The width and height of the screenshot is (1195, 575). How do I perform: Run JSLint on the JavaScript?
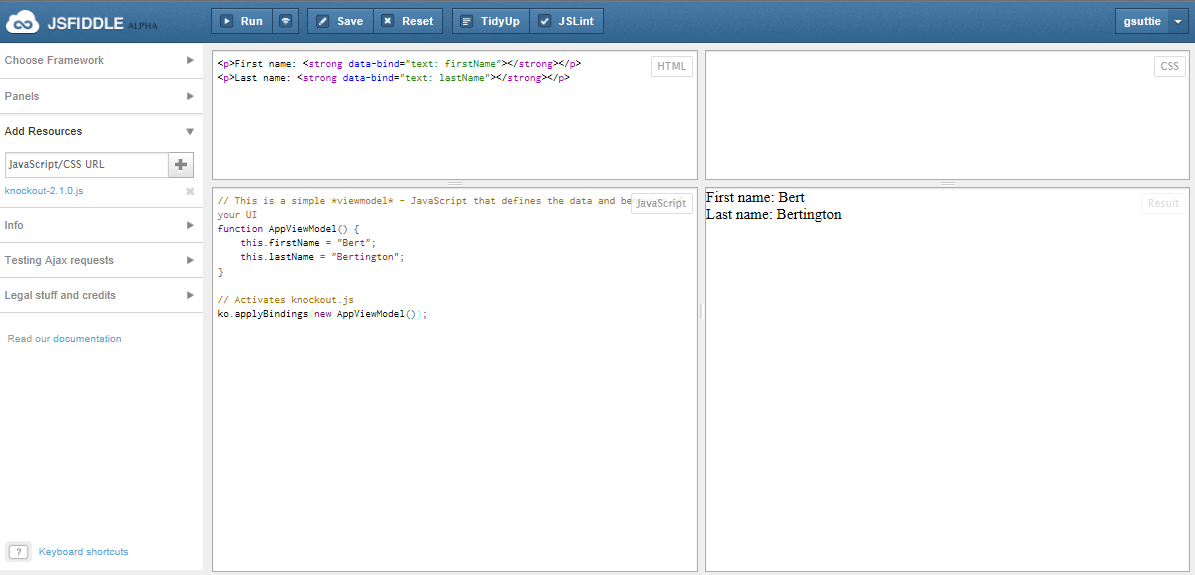coord(566,21)
